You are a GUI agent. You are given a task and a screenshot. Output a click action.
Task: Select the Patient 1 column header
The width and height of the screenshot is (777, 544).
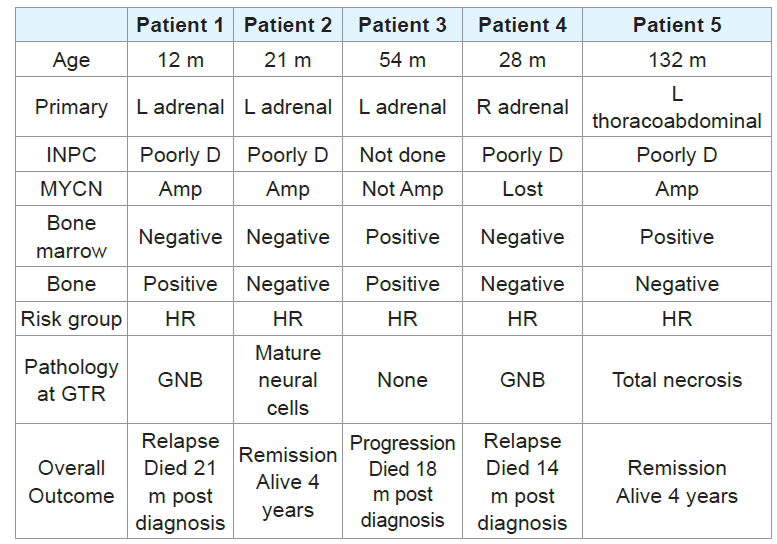point(180,25)
